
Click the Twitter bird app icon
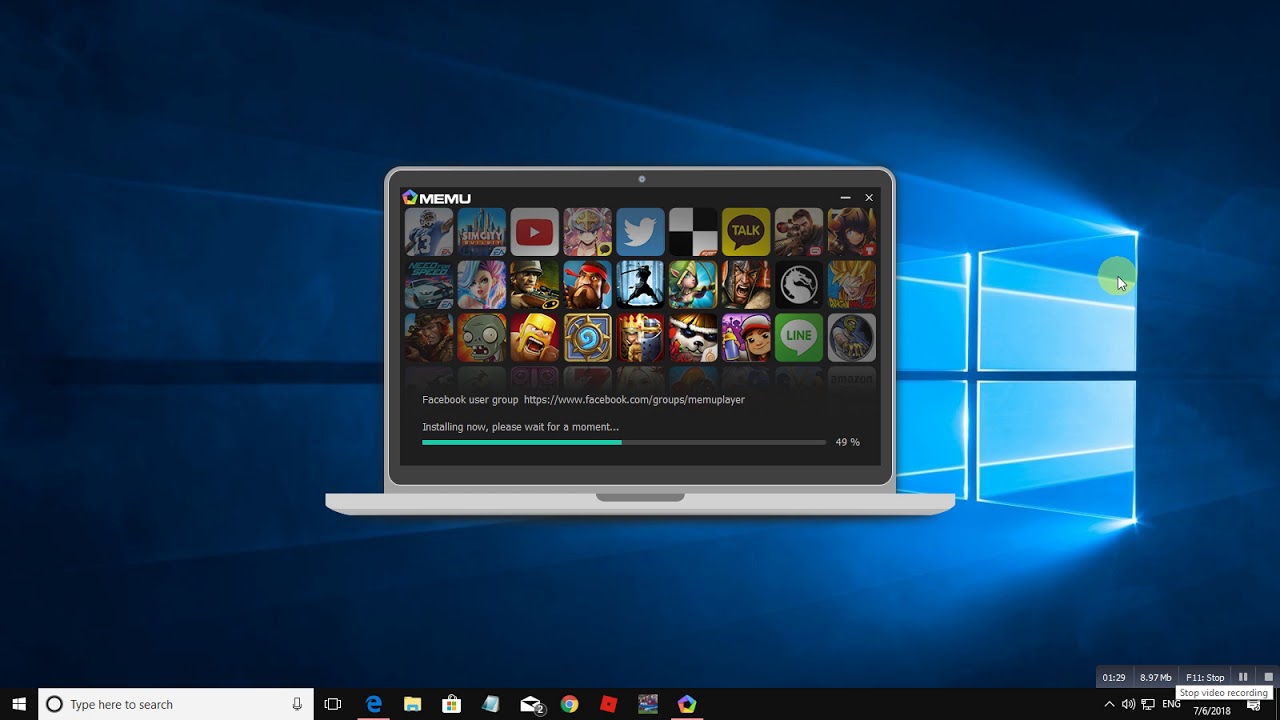click(640, 232)
